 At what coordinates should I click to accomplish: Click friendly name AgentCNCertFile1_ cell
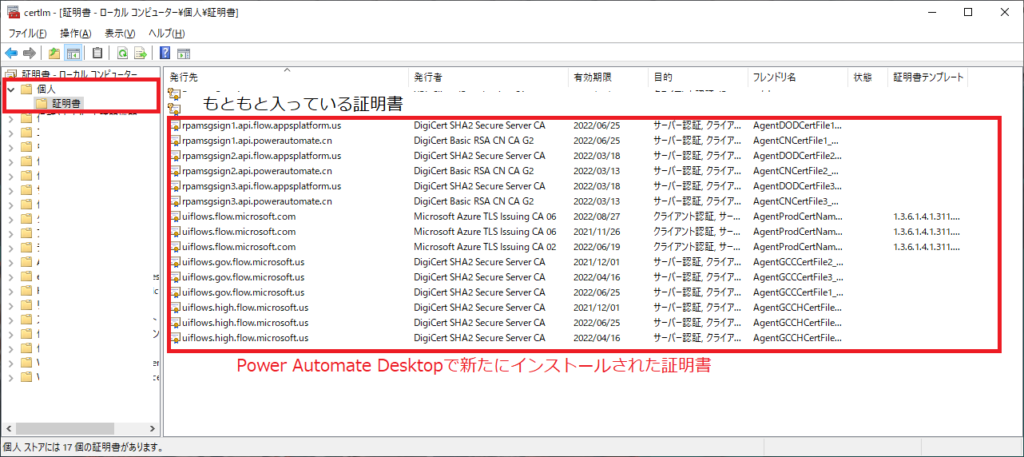[x=795, y=140]
